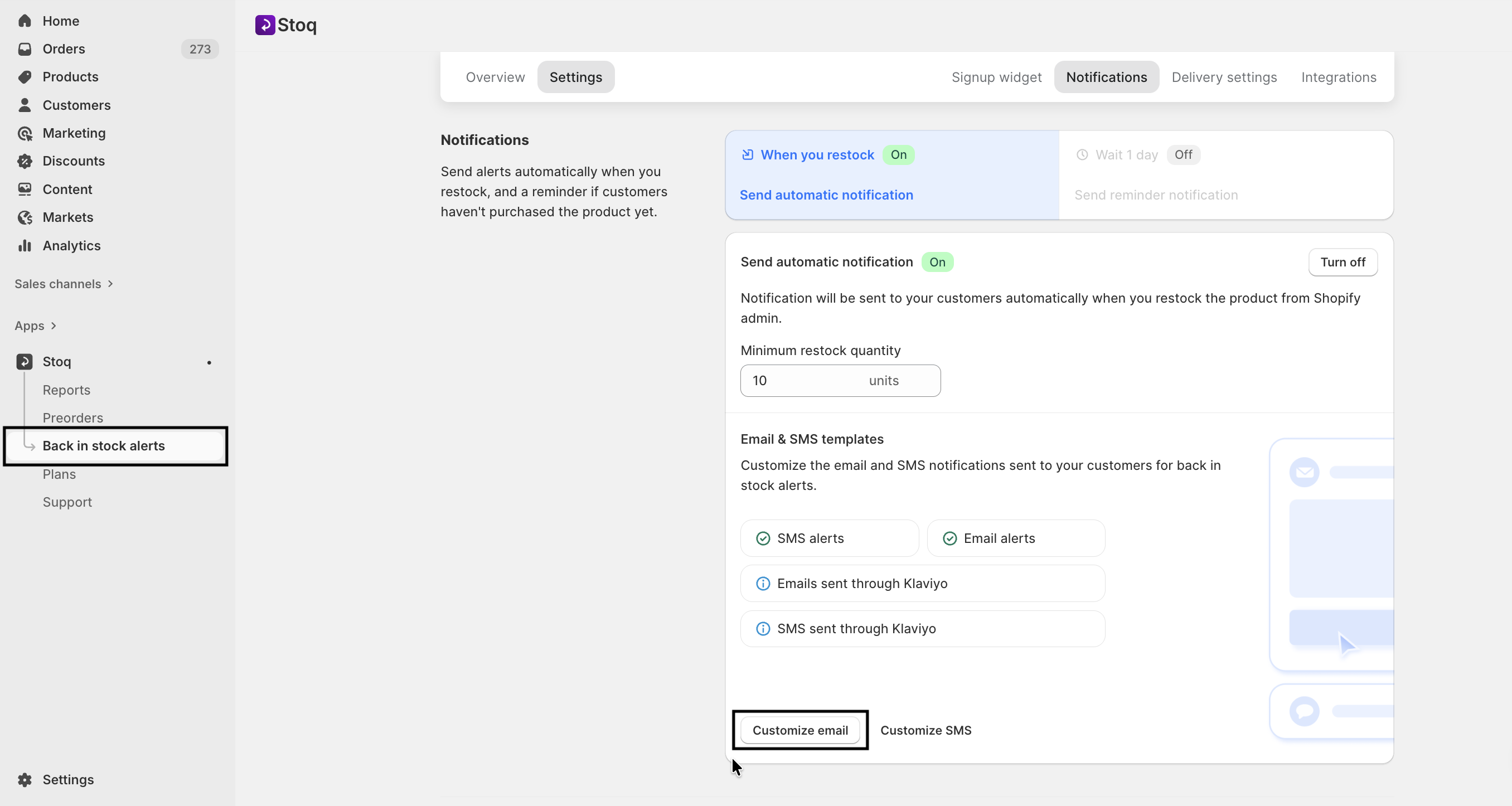Click the Customize email button
The image size is (1512, 806).
click(x=799, y=730)
